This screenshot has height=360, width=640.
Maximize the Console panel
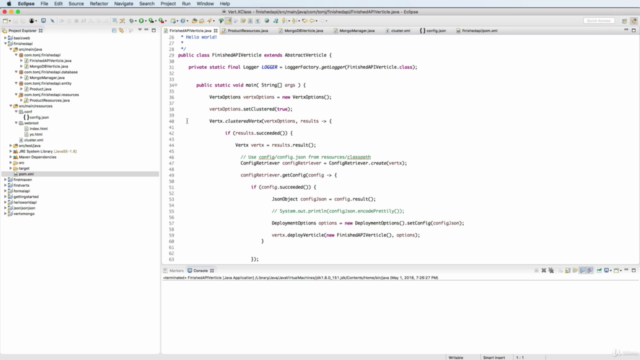[633, 270]
